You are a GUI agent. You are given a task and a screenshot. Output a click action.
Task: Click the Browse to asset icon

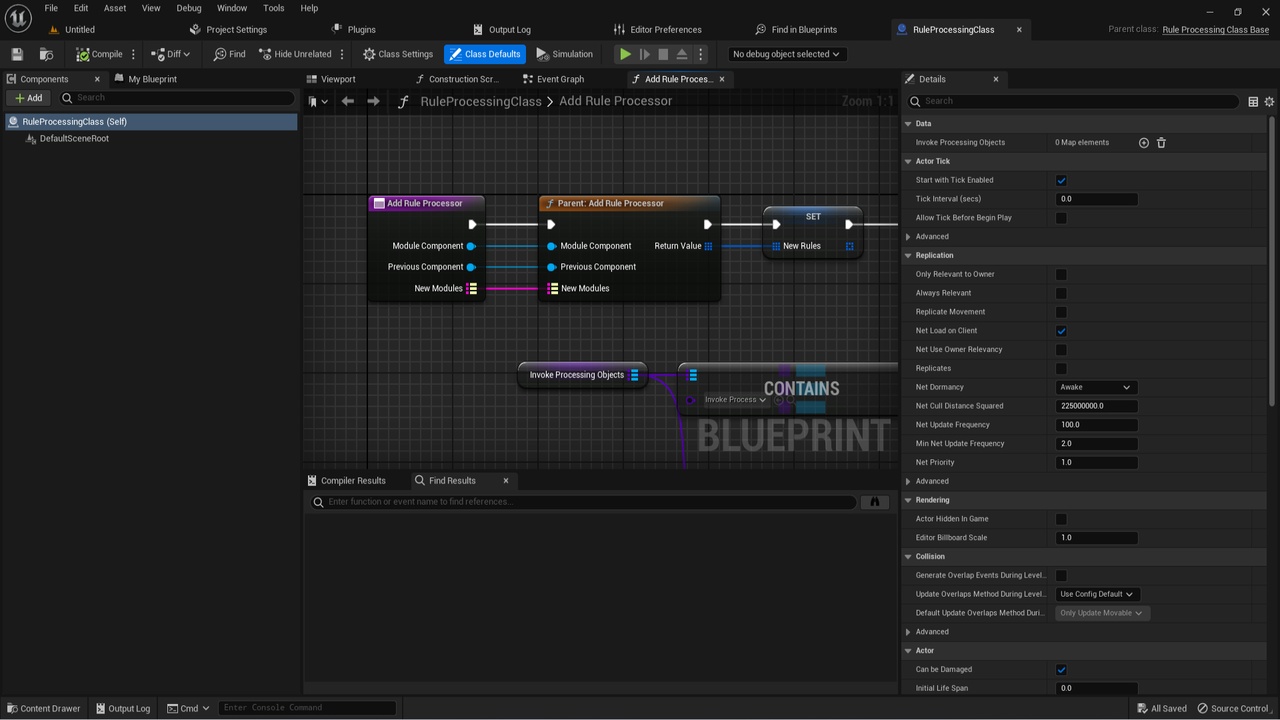(x=46, y=54)
